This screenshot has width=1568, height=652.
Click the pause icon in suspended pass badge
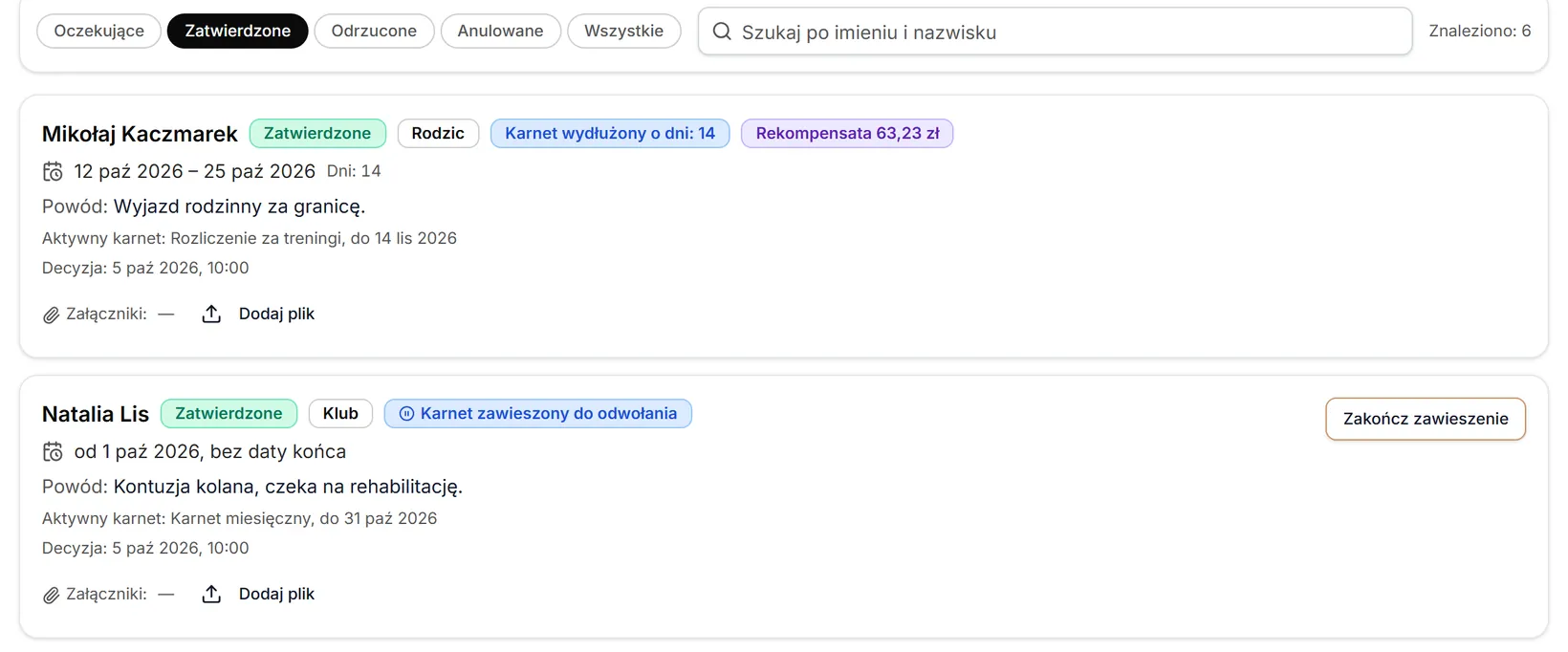pyautogui.click(x=406, y=414)
